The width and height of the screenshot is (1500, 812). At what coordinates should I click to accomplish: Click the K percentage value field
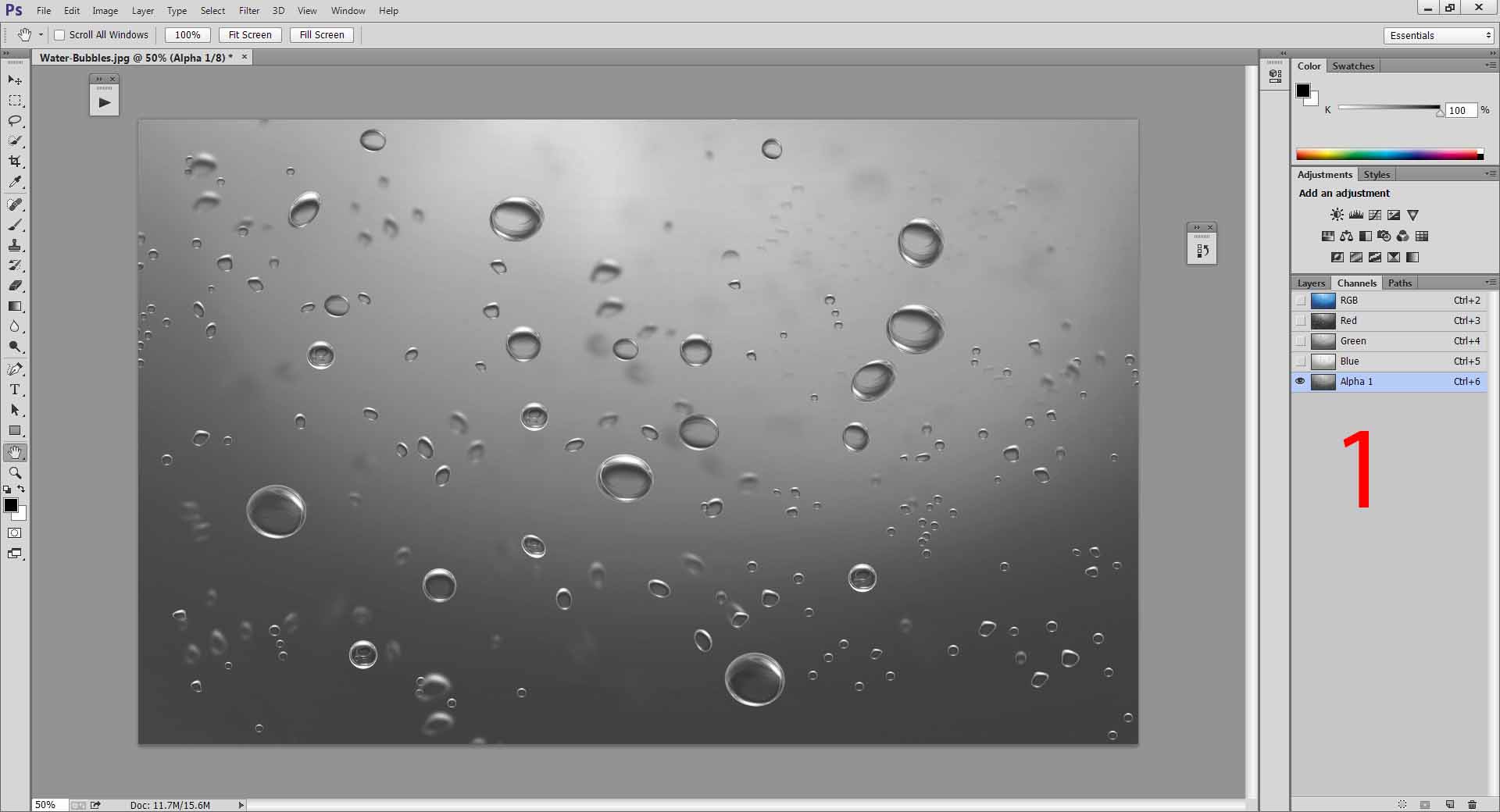(1461, 111)
